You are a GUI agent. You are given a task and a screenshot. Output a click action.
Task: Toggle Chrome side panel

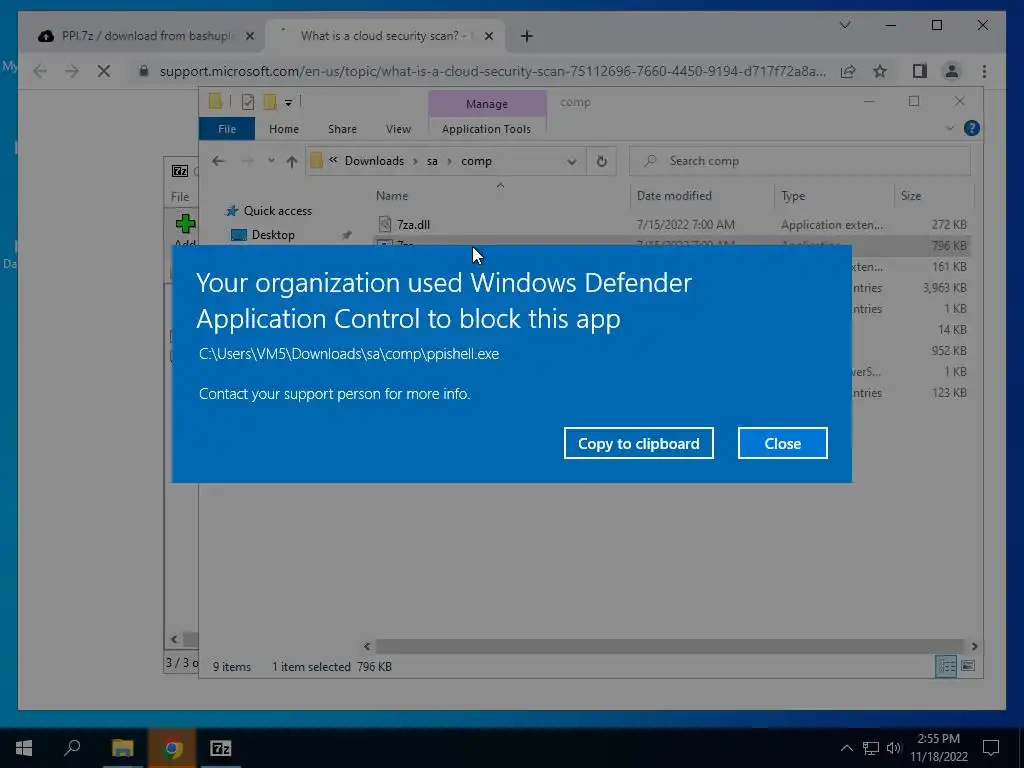click(x=920, y=71)
